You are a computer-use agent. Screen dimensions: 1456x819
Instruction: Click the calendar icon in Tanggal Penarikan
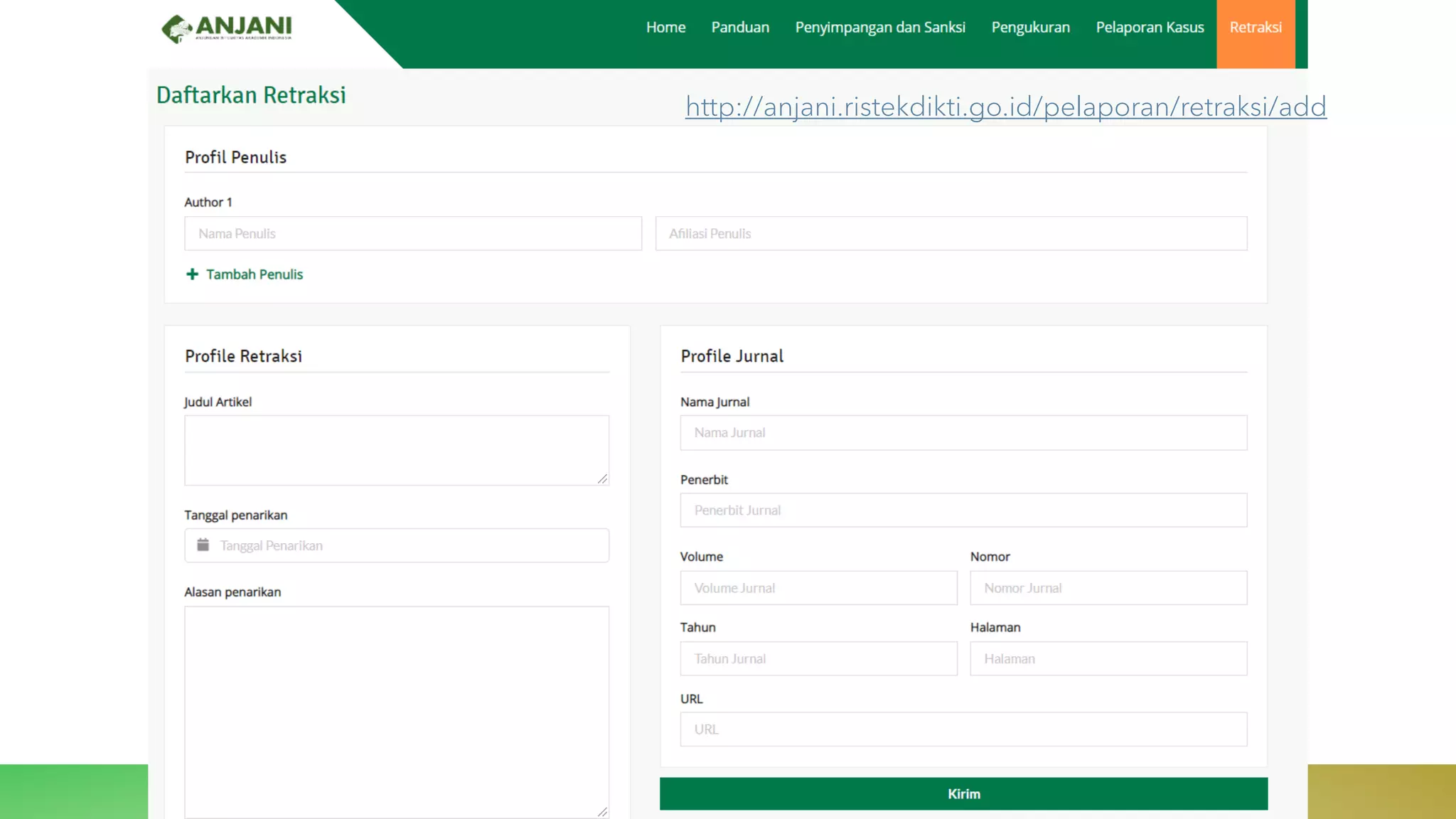pyautogui.click(x=203, y=545)
